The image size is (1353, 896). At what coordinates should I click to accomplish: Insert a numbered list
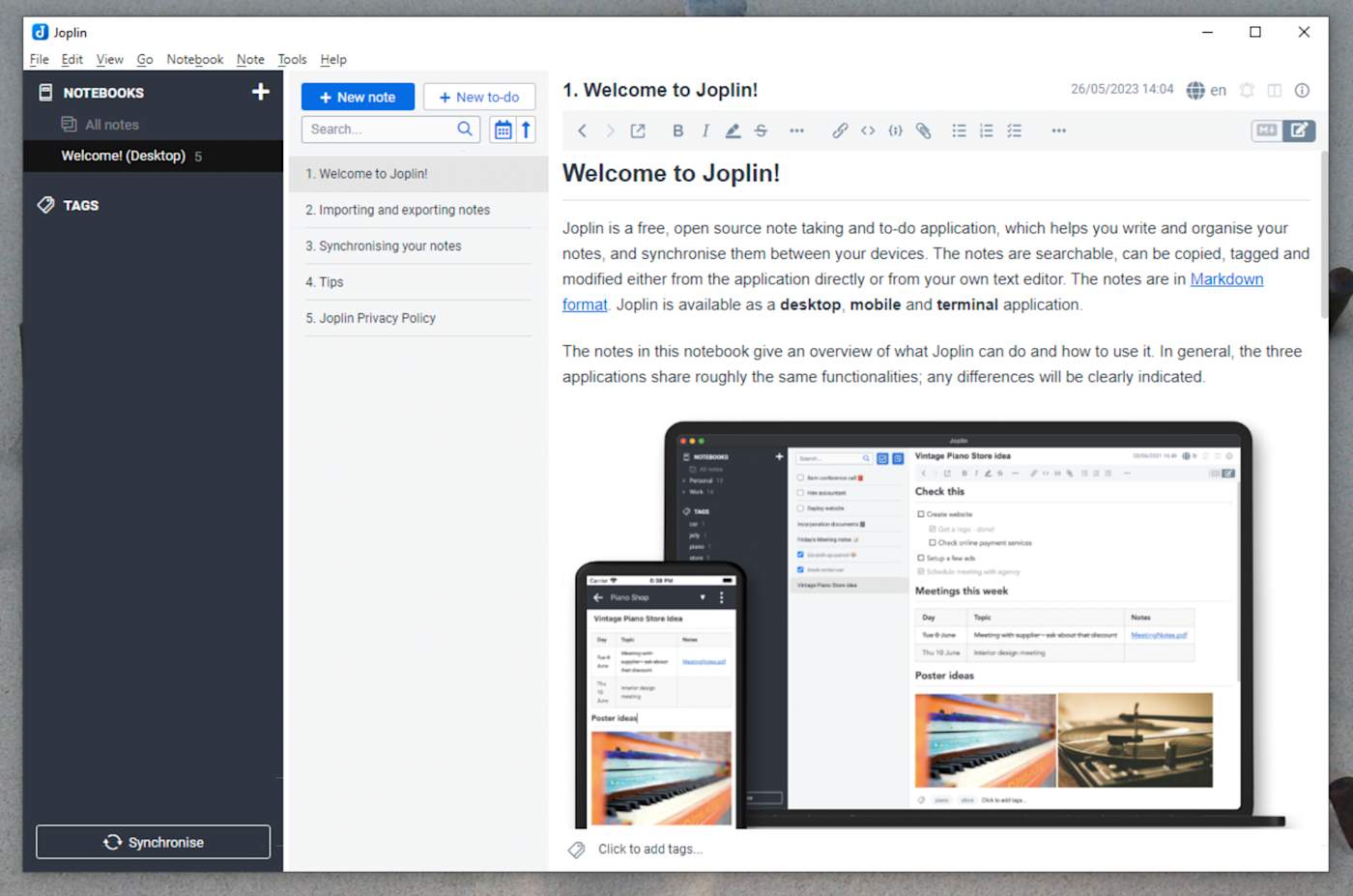click(x=987, y=130)
